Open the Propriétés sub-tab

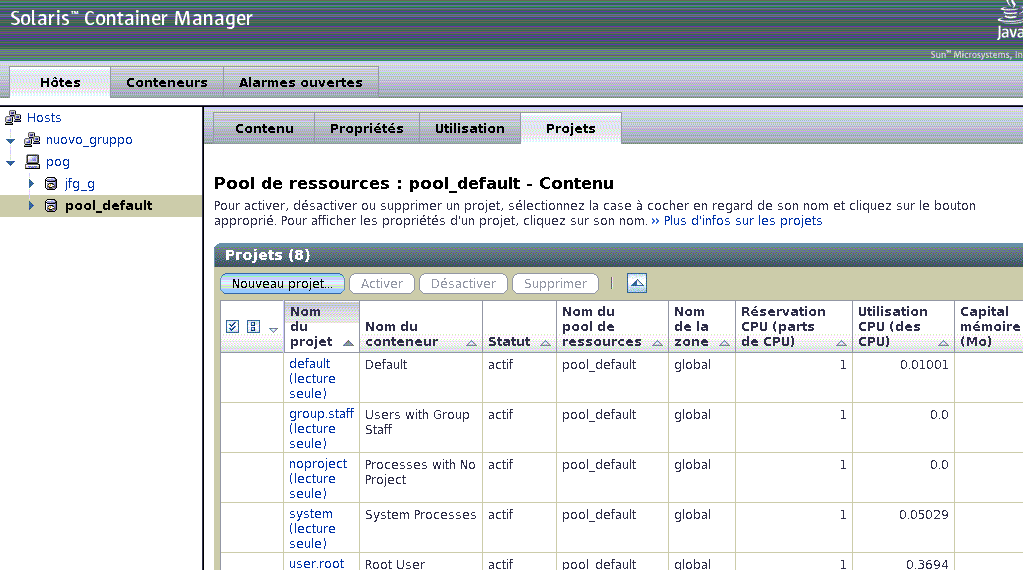coord(367,128)
